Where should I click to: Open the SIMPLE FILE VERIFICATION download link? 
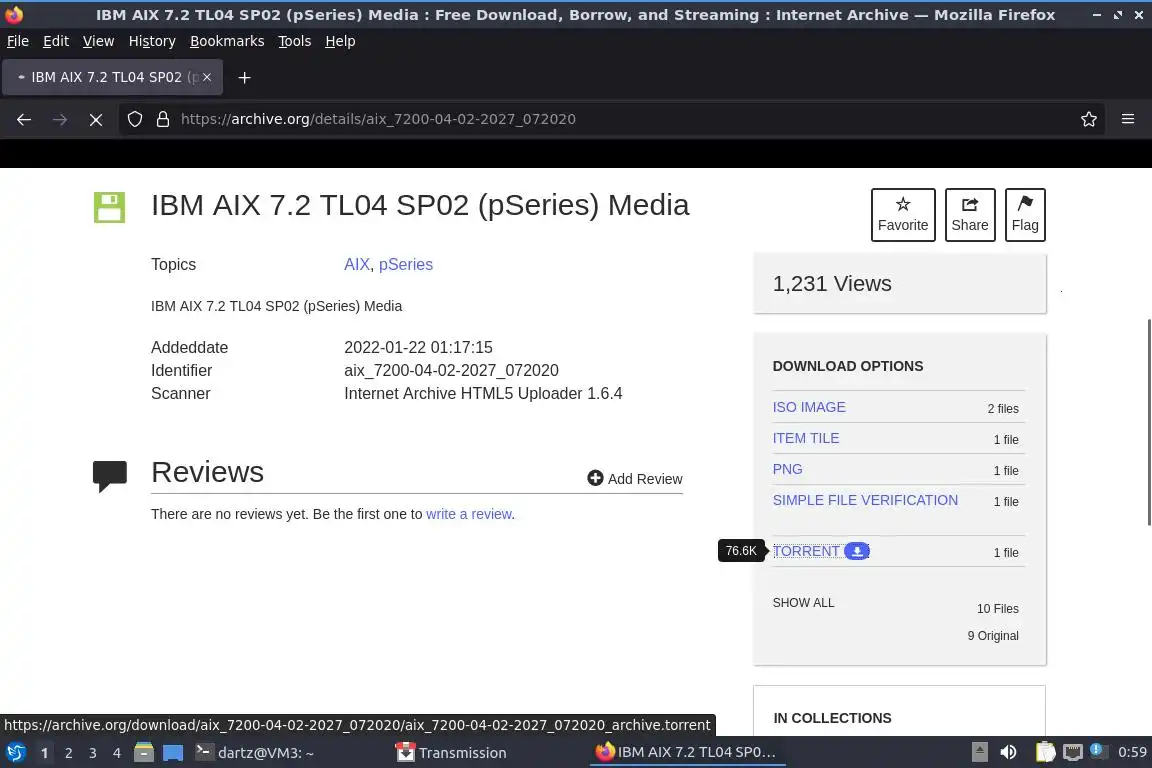(x=865, y=500)
